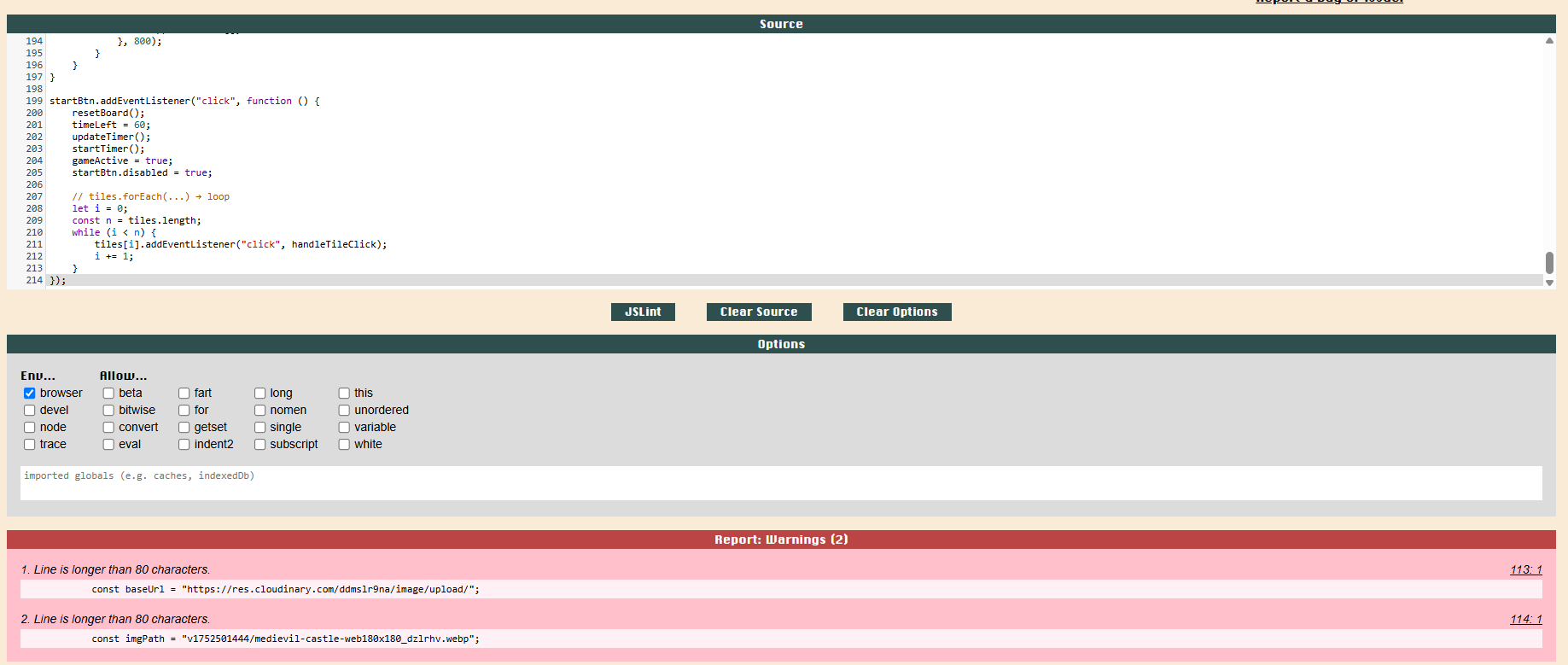Viewport: 1568px width, 665px height.
Task: Click the source scrollbar up arrow
Action: 1549,41
